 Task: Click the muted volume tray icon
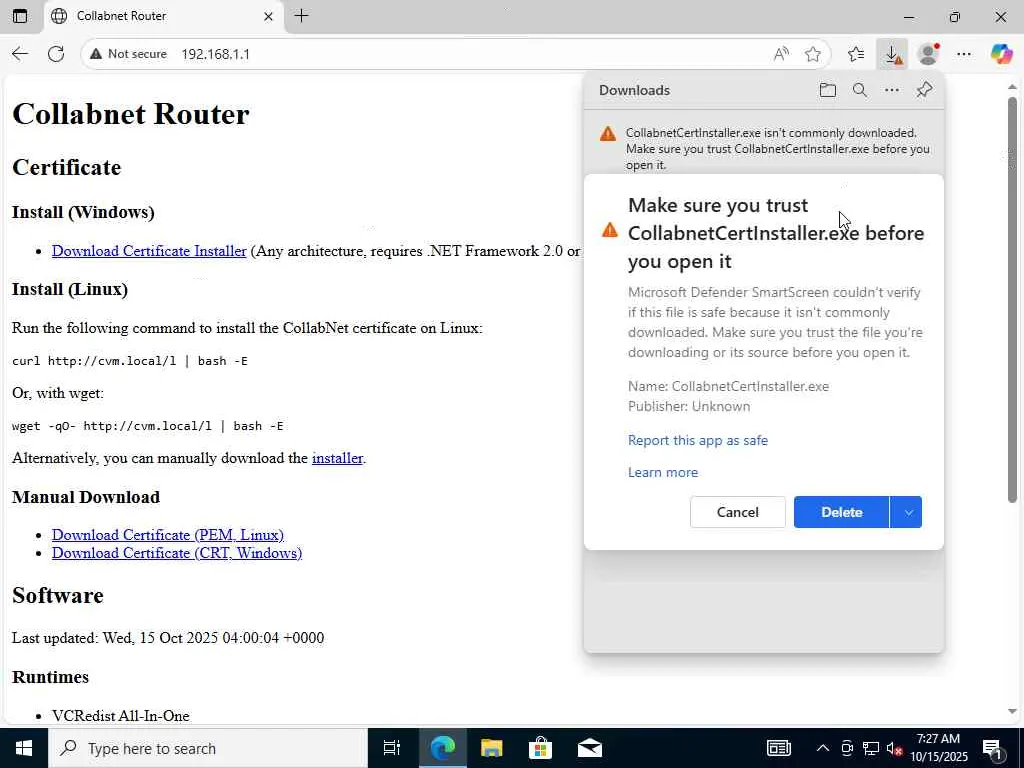click(x=894, y=748)
